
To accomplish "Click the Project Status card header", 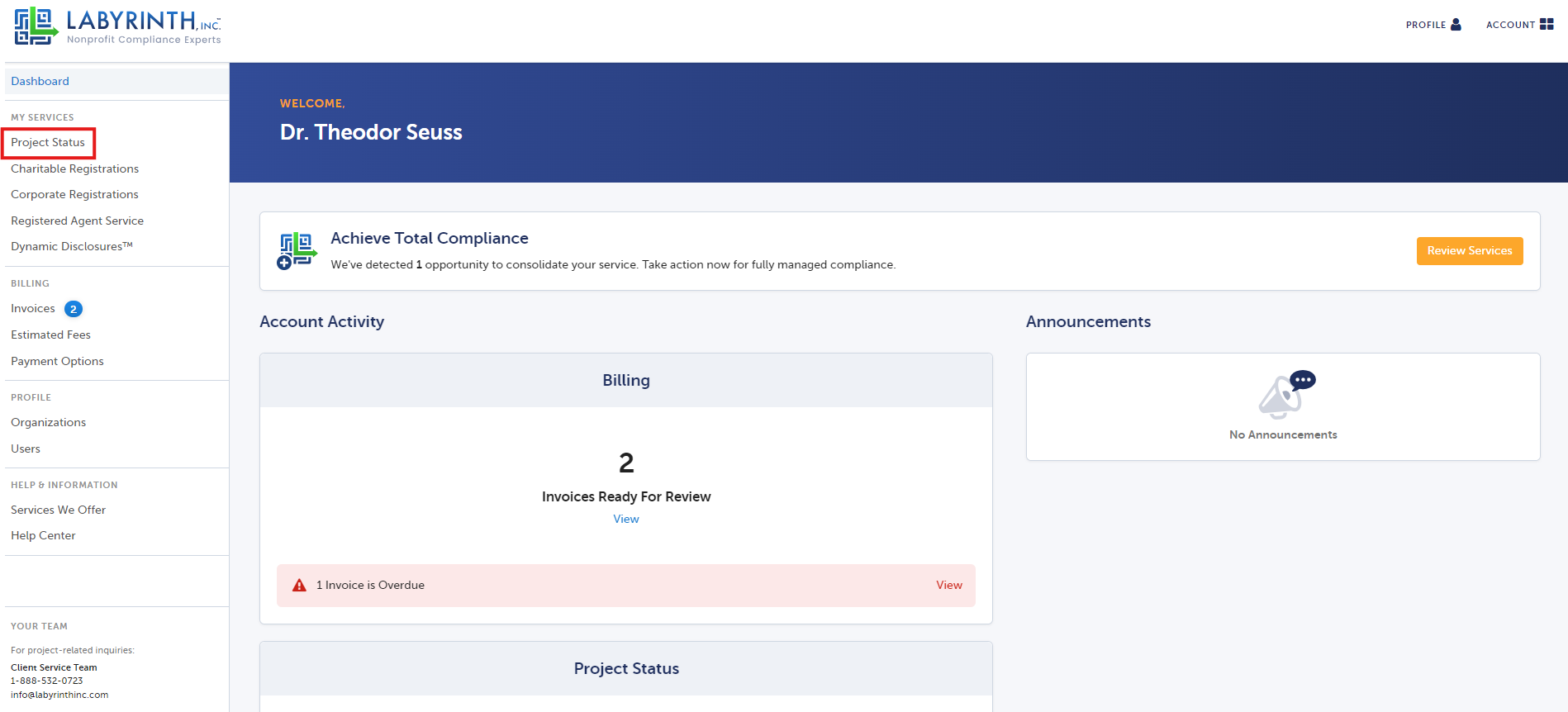I will [626, 668].
